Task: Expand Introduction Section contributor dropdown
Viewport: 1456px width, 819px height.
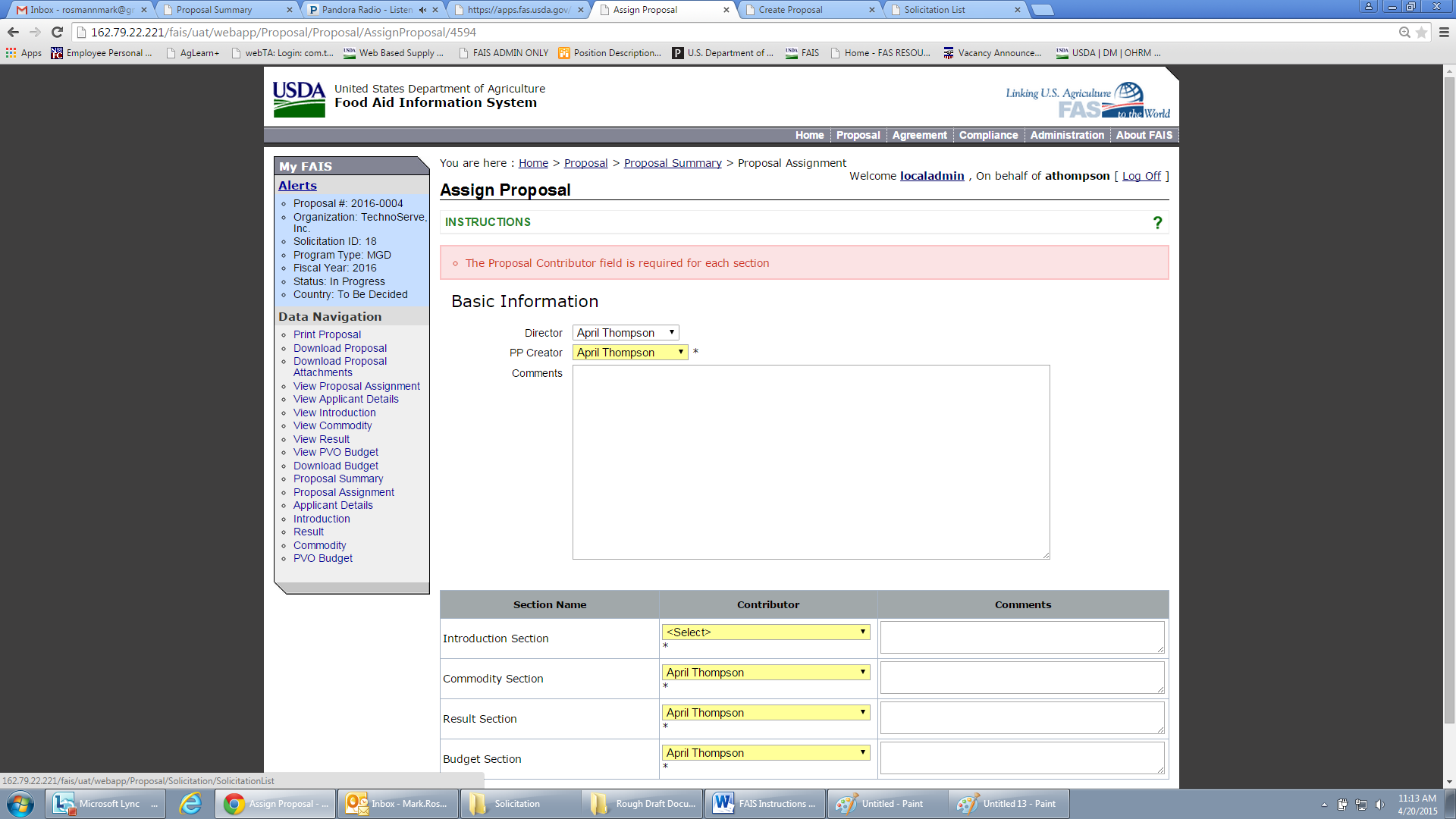Action: pyautogui.click(x=765, y=632)
